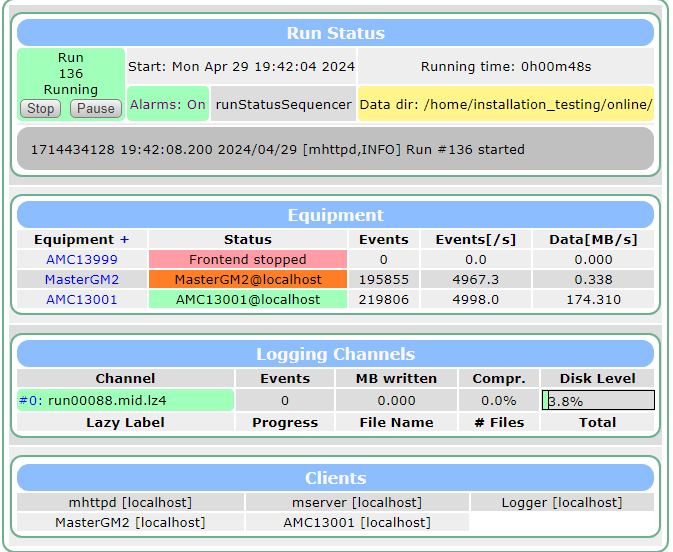Click data rate 0.338

[594, 279]
